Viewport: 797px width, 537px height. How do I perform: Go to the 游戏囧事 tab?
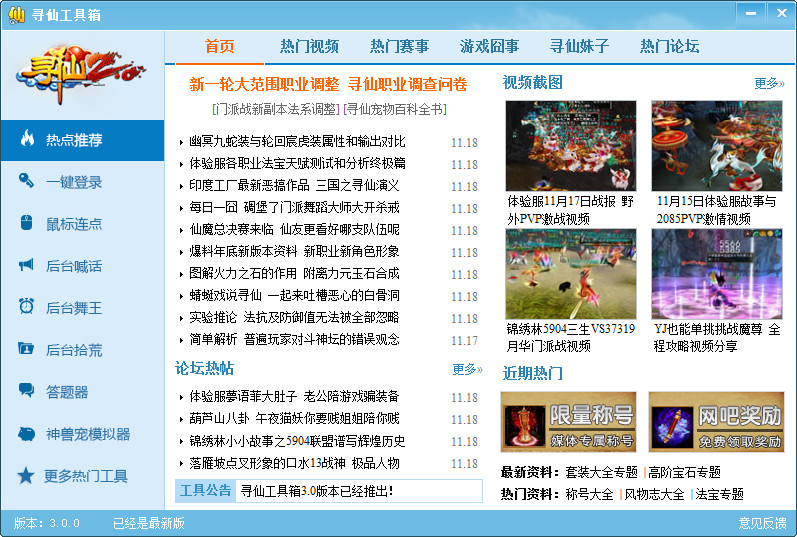pyautogui.click(x=489, y=47)
